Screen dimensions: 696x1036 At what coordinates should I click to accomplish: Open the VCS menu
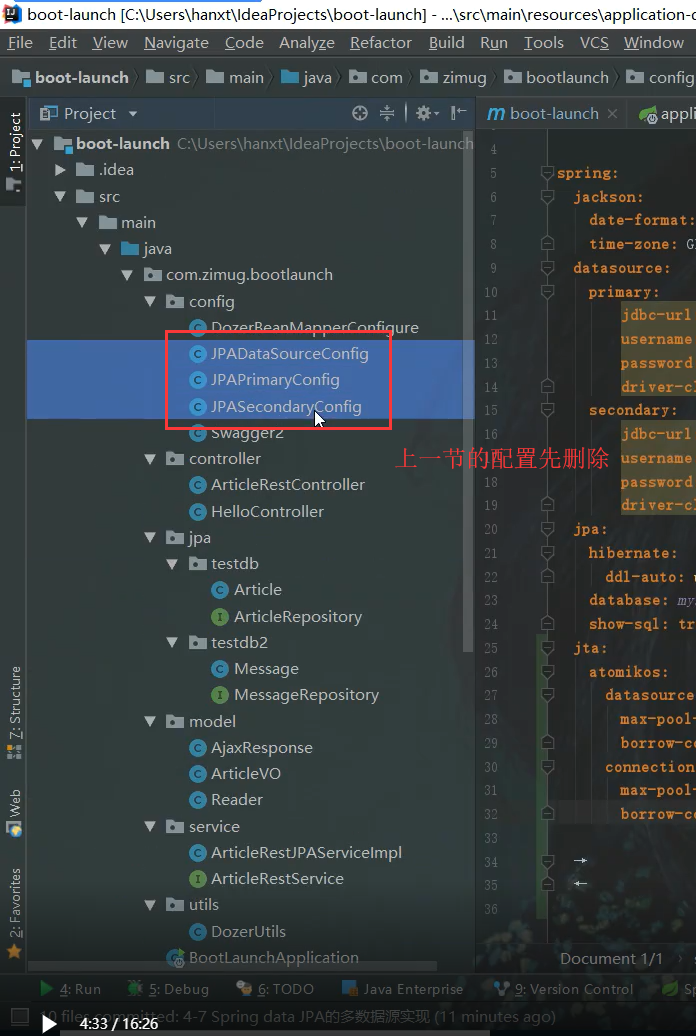coord(594,43)
